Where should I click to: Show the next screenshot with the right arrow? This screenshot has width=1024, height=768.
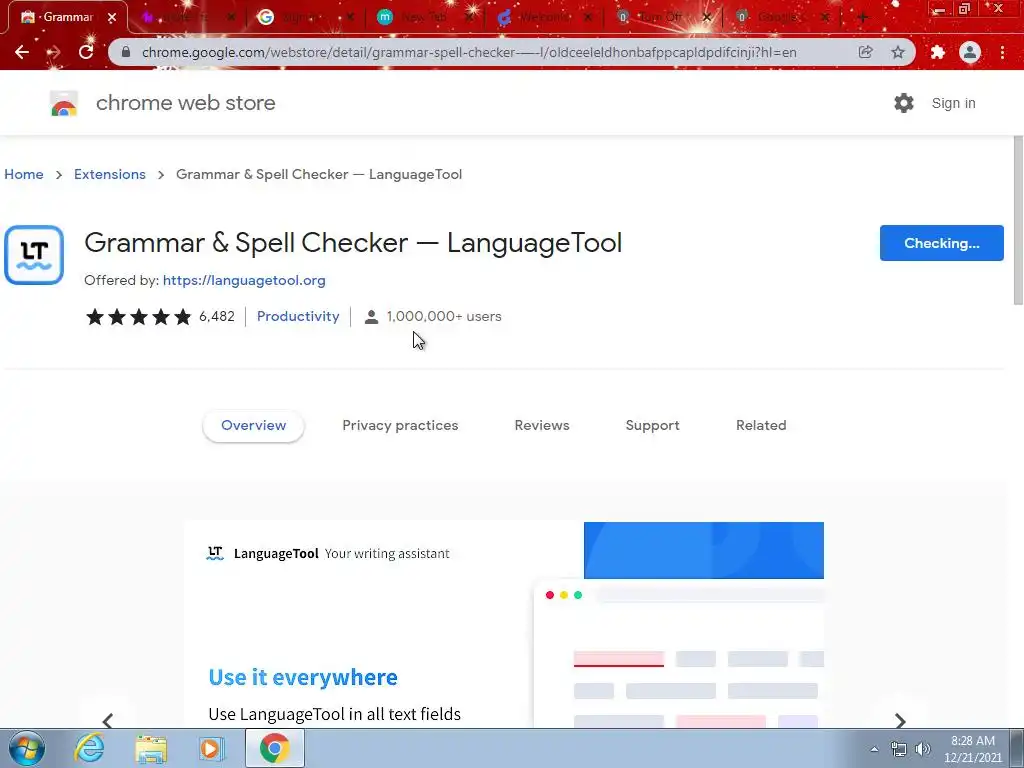pyautogui.click(x=901, y=720)
